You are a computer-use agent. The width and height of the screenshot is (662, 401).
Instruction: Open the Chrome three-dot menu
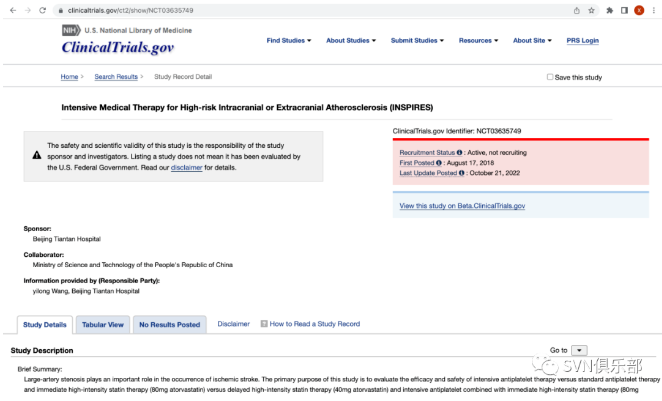point(654,11)
